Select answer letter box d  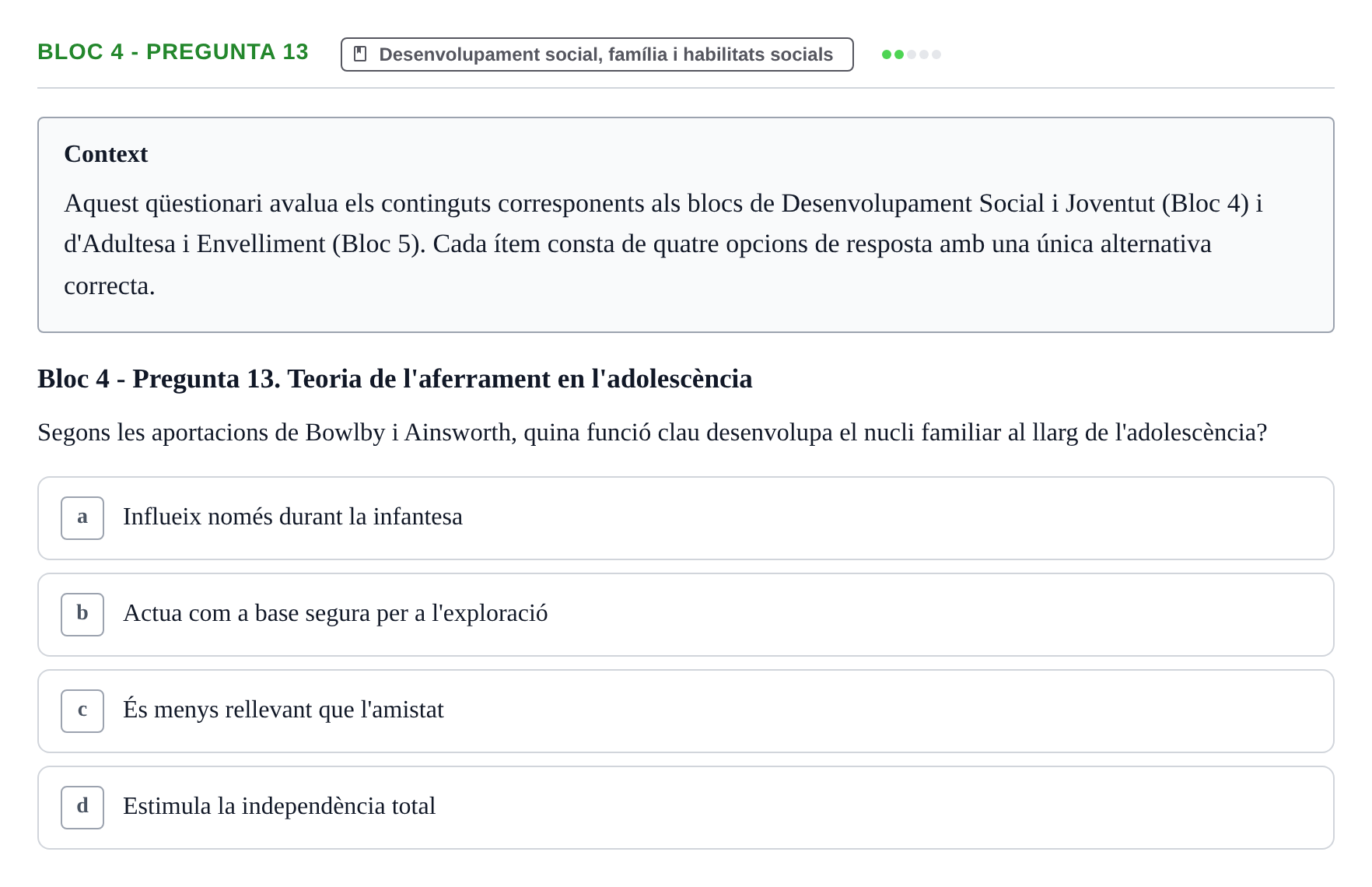pos(82,808)
